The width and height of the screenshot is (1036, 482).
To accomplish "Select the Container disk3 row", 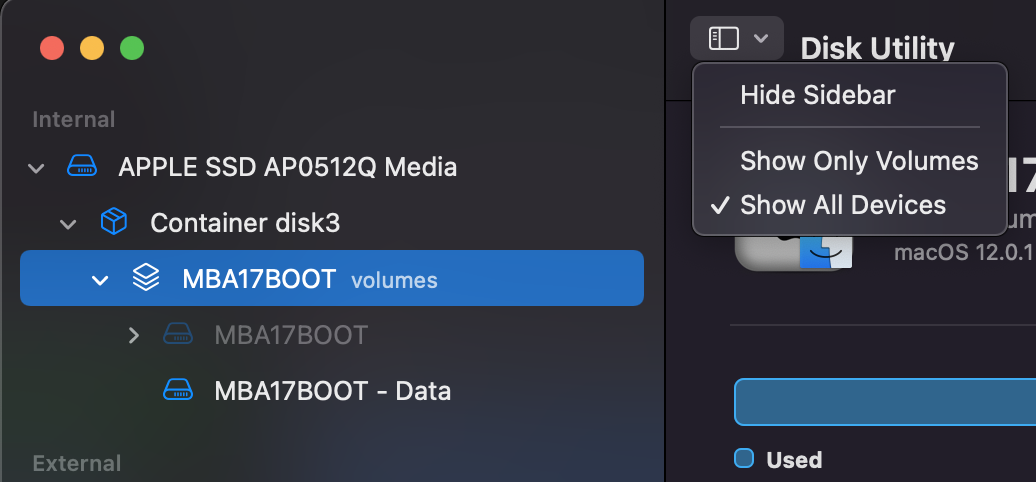I will tap(332, 223).
